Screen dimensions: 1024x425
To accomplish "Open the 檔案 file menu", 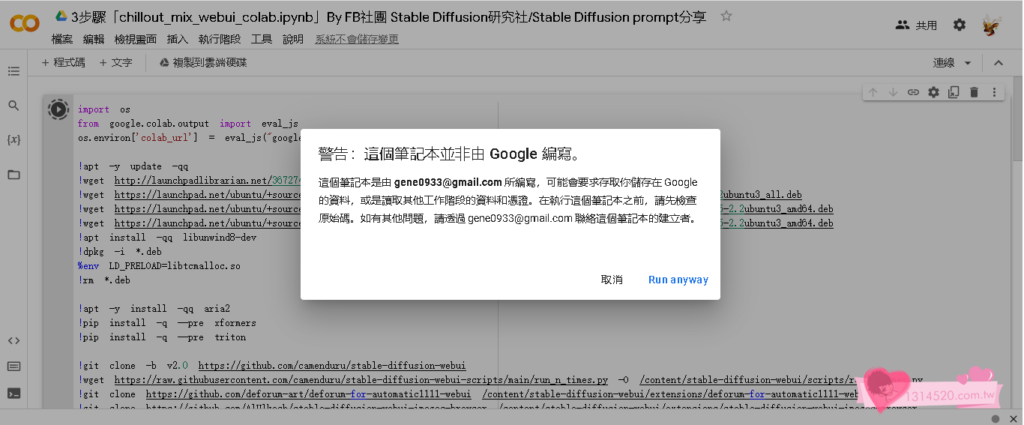I will 63,40.
